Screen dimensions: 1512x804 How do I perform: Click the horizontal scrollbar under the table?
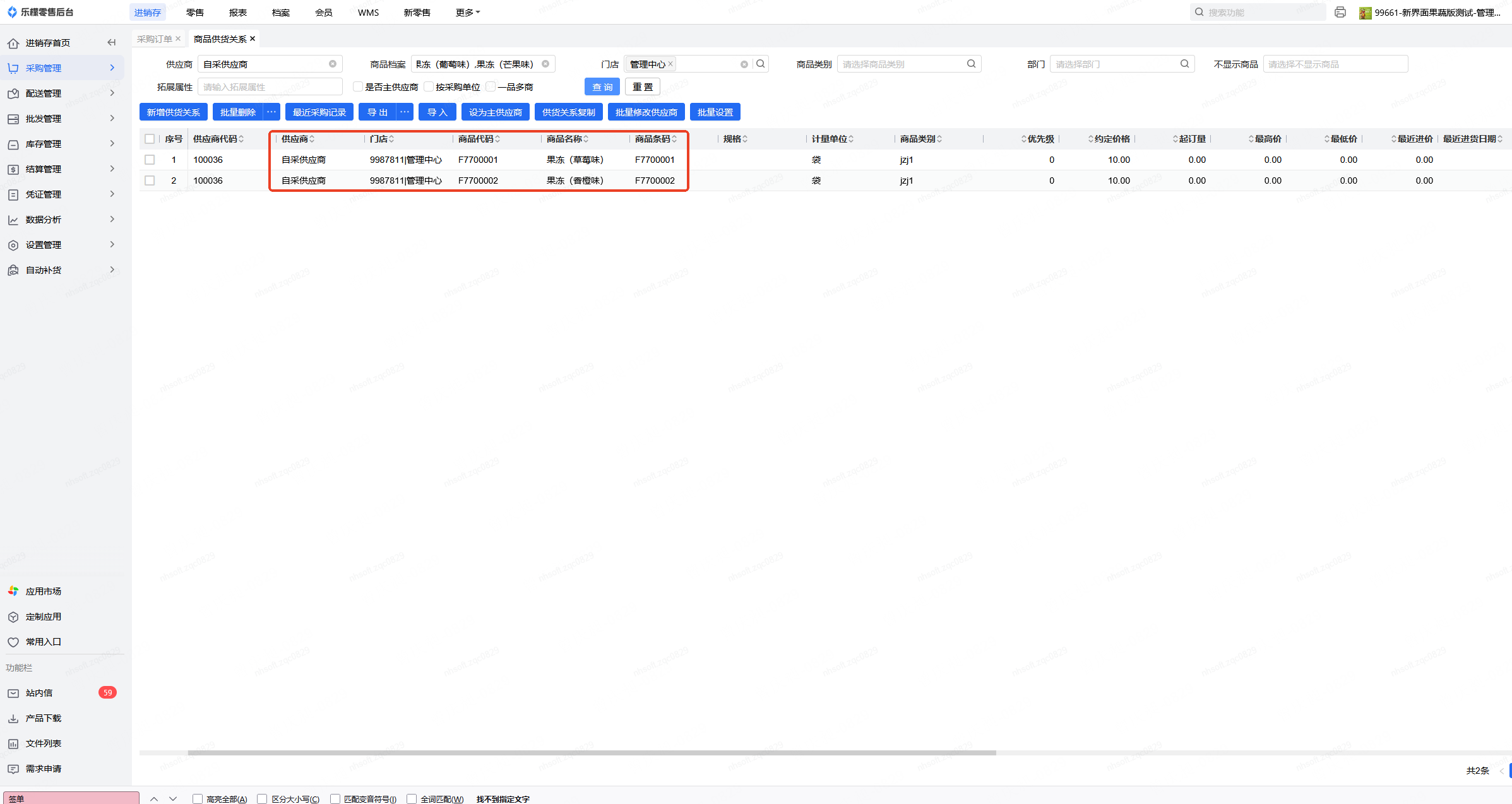[x=592, y=752]
